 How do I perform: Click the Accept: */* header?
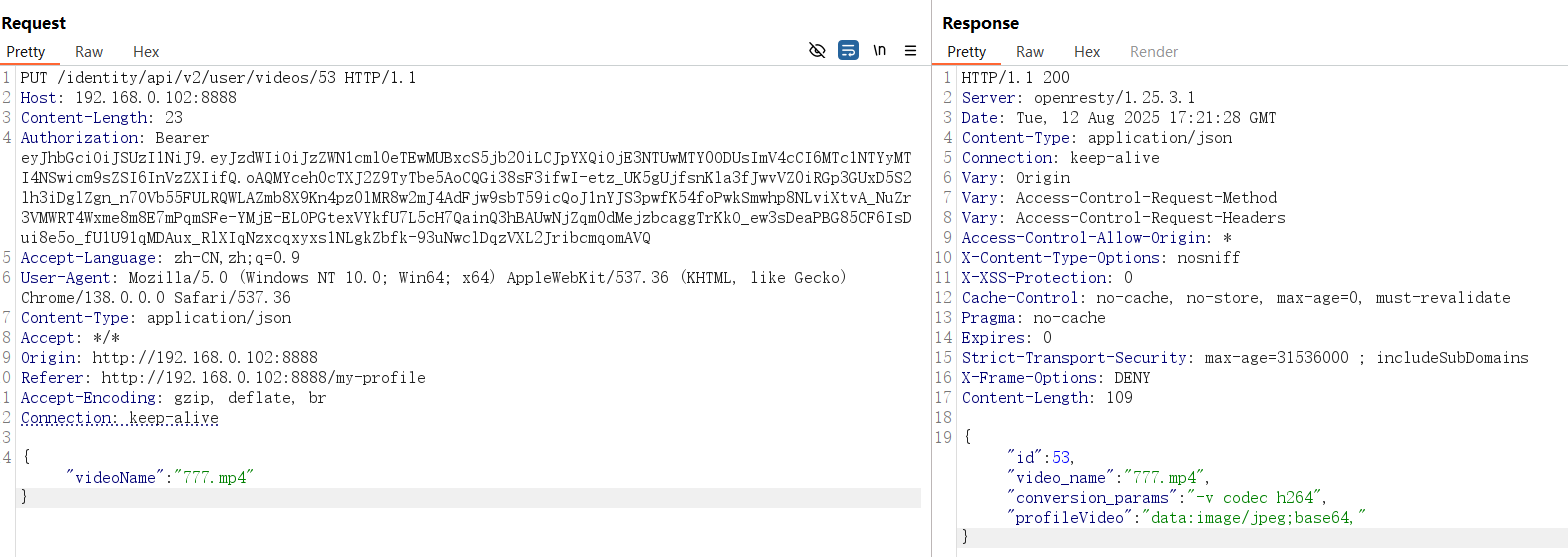pos(70,338)
